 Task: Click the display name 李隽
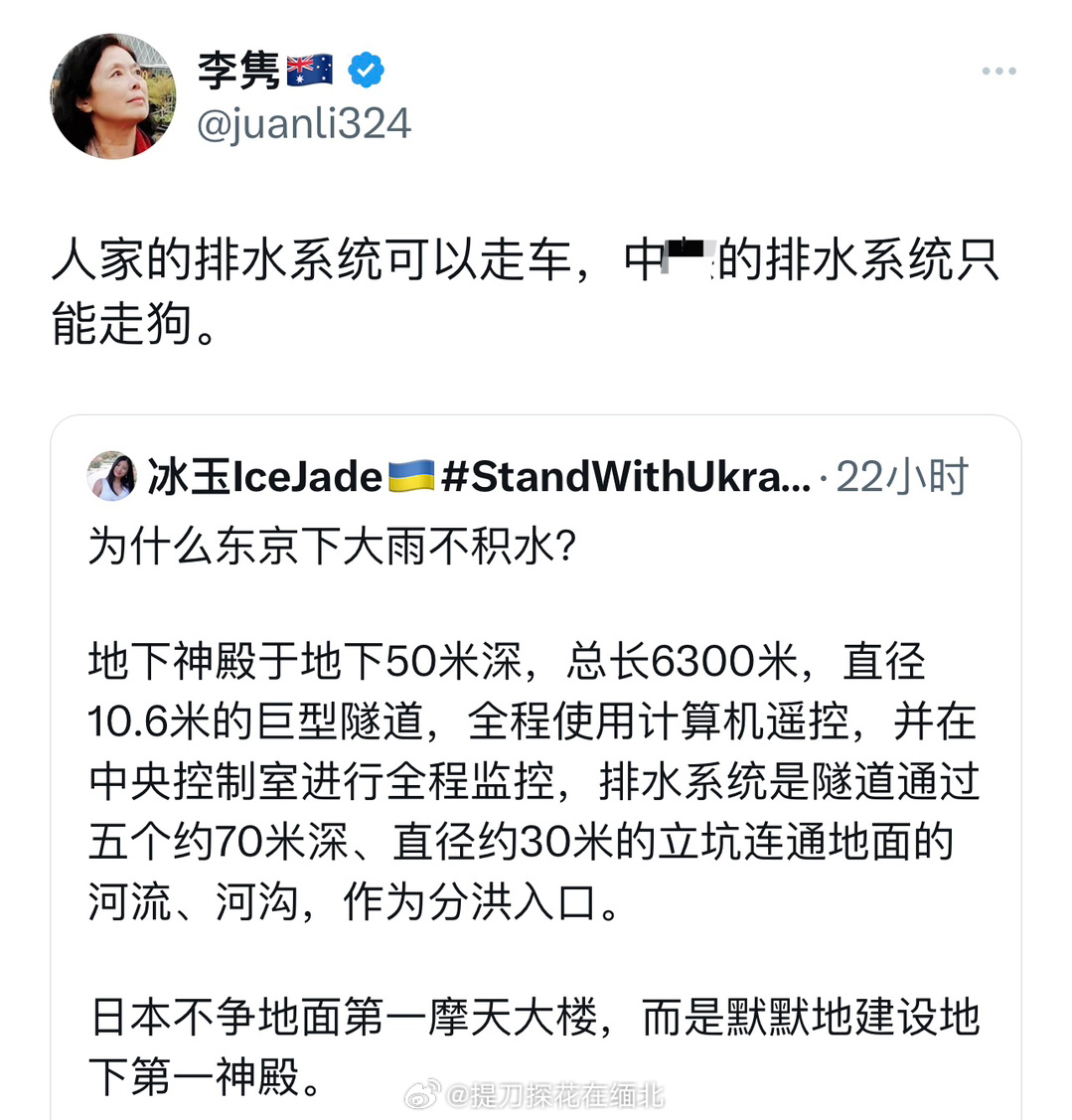coord(238,71)
